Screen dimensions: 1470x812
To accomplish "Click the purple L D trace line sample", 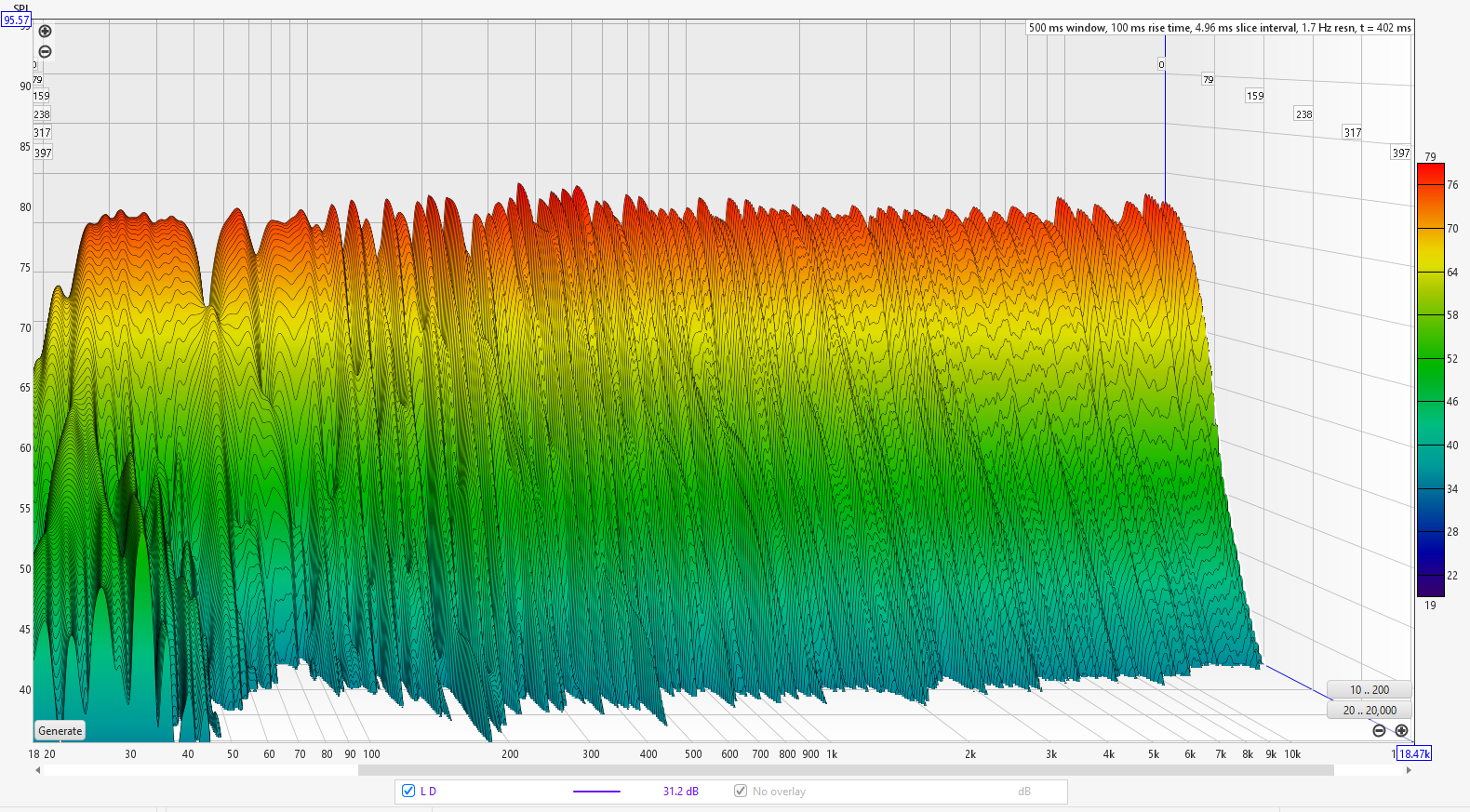I will [596, 792].
